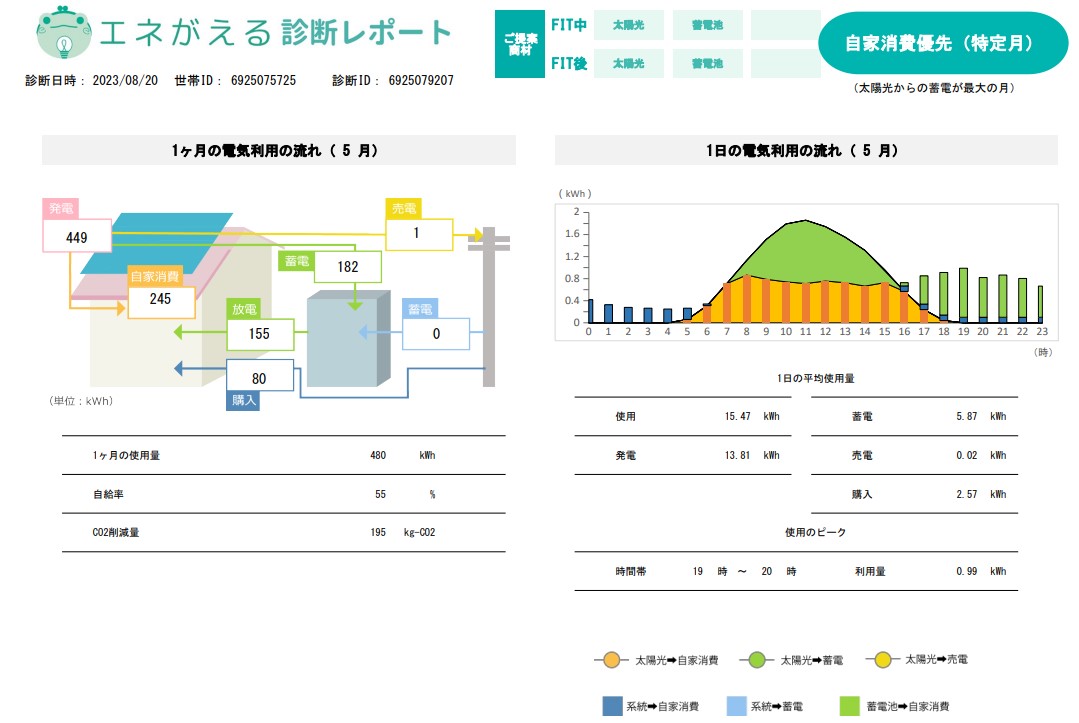Click 利用量 peak value 0.99
1079x723 pixels.
tap(967, 571)
